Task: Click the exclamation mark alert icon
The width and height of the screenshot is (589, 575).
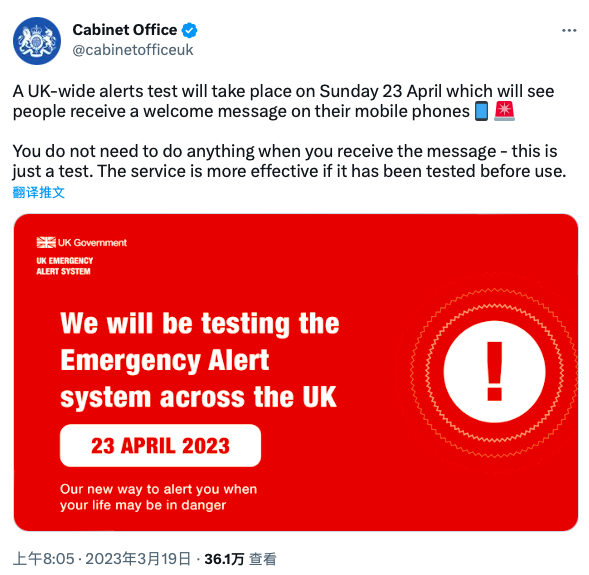Action: tap(494, 371)
